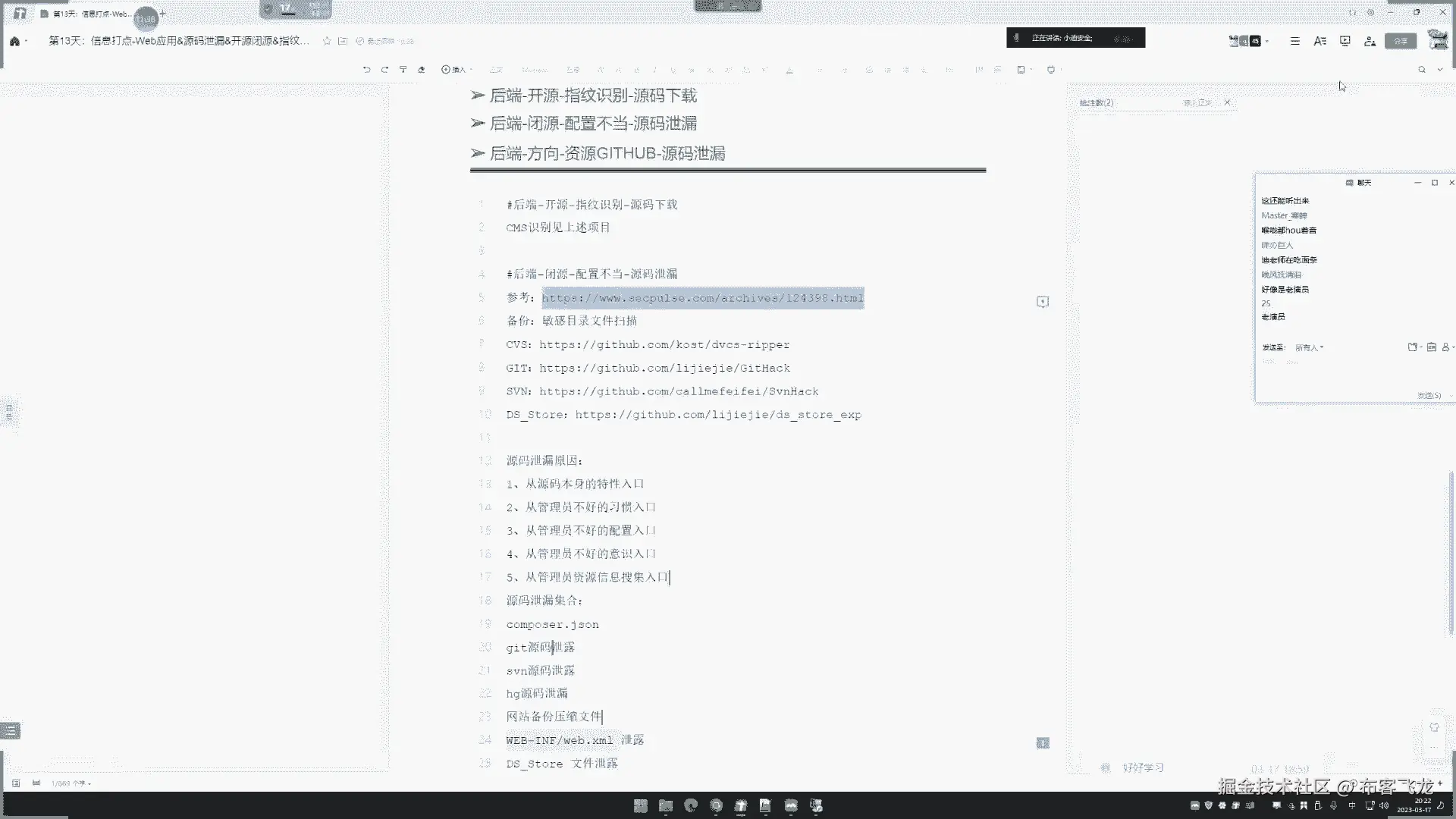Star this document as favorite
The height and width of the screenshot is (819, 1456).
327,41
